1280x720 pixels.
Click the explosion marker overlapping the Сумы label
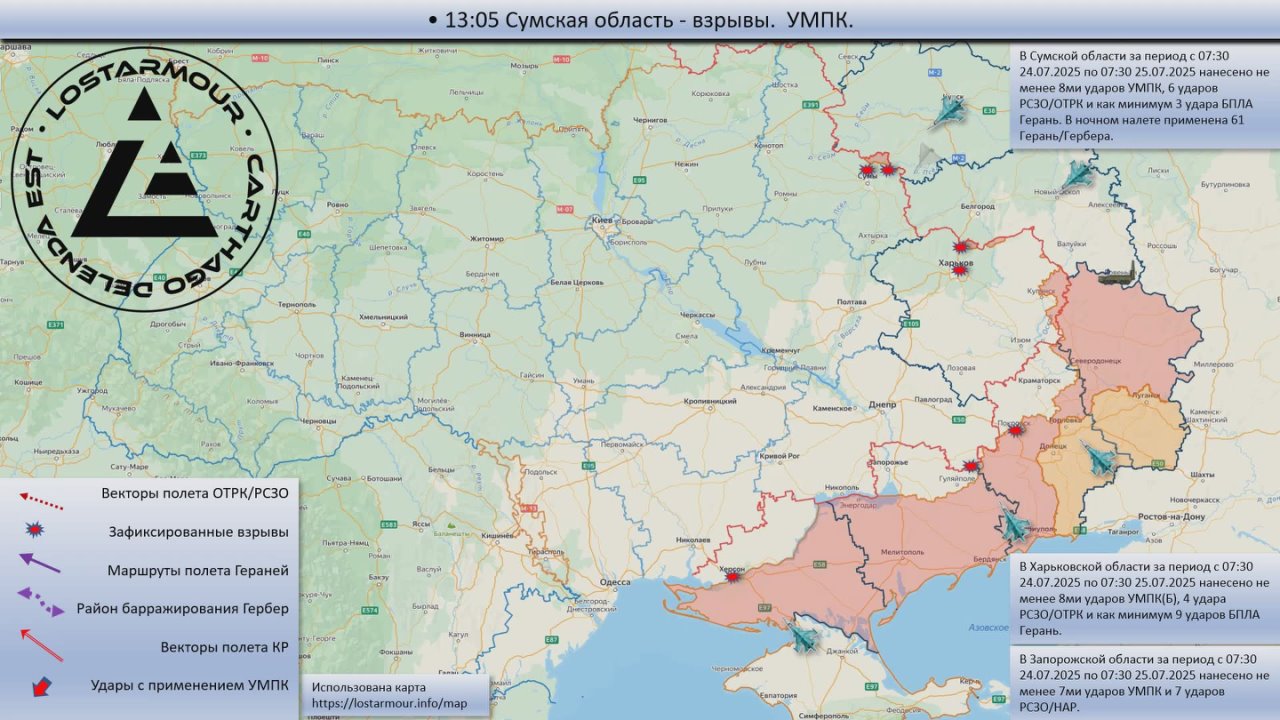867,171
